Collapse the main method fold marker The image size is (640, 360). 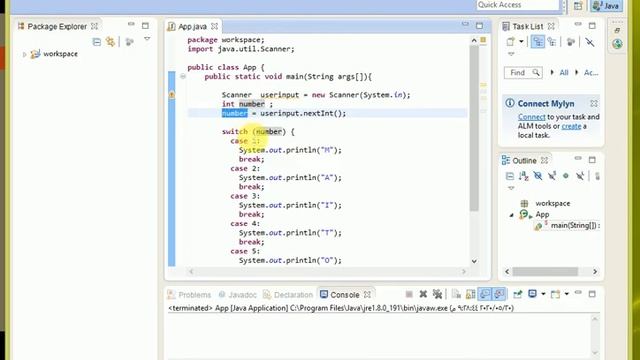[x=183, y=76]
